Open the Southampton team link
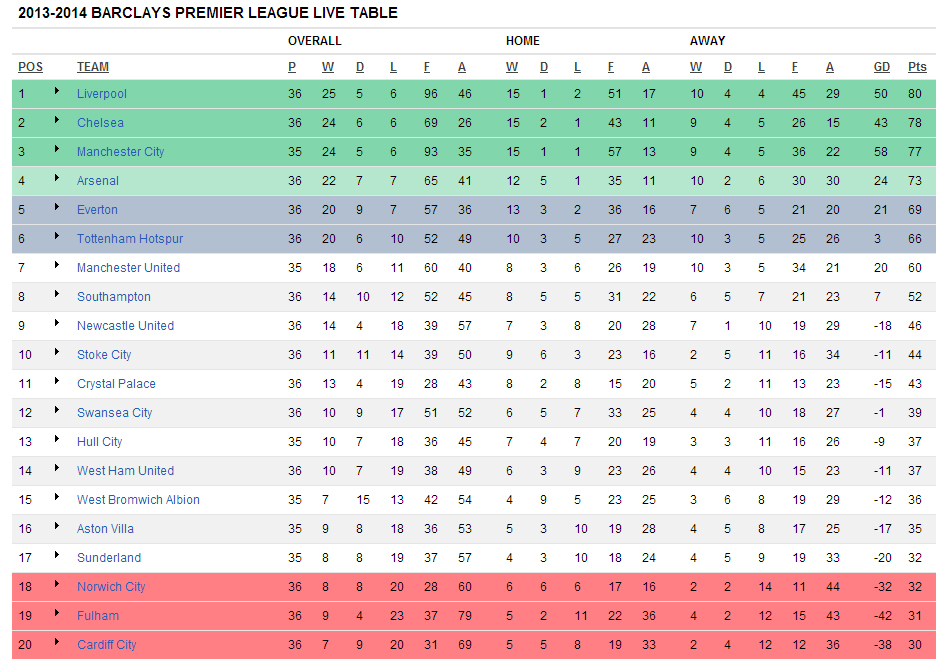The height and width of the screenshot is (667, 947). click(114, 297)
